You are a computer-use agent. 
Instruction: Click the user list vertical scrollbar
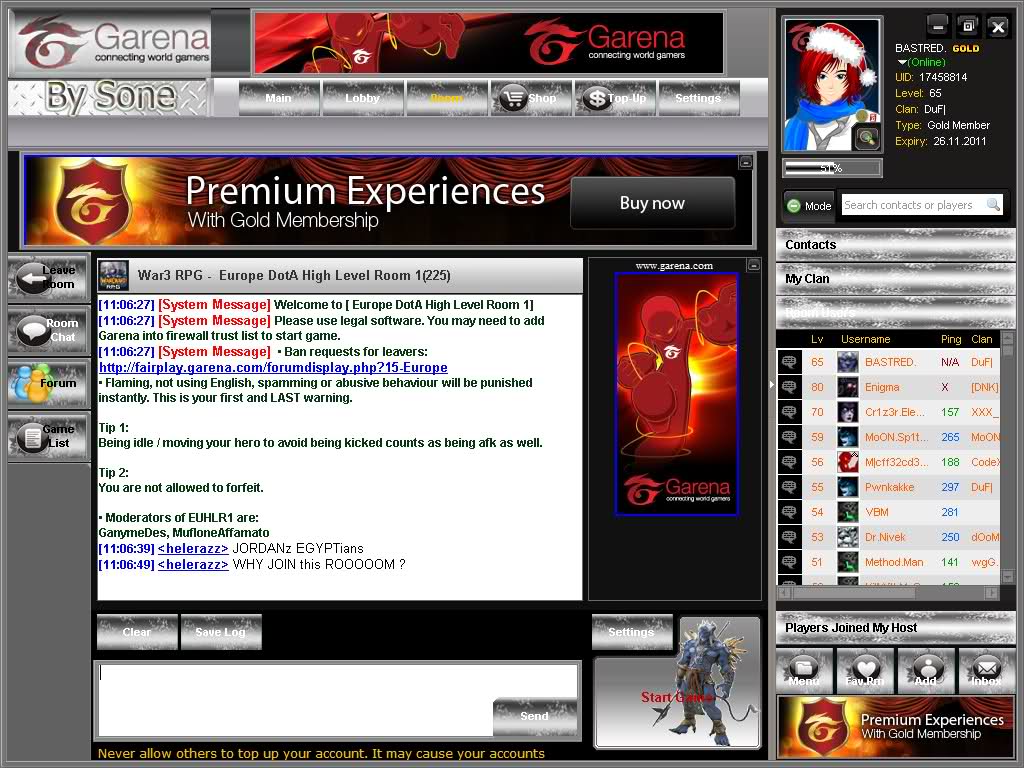point(1008,457)
